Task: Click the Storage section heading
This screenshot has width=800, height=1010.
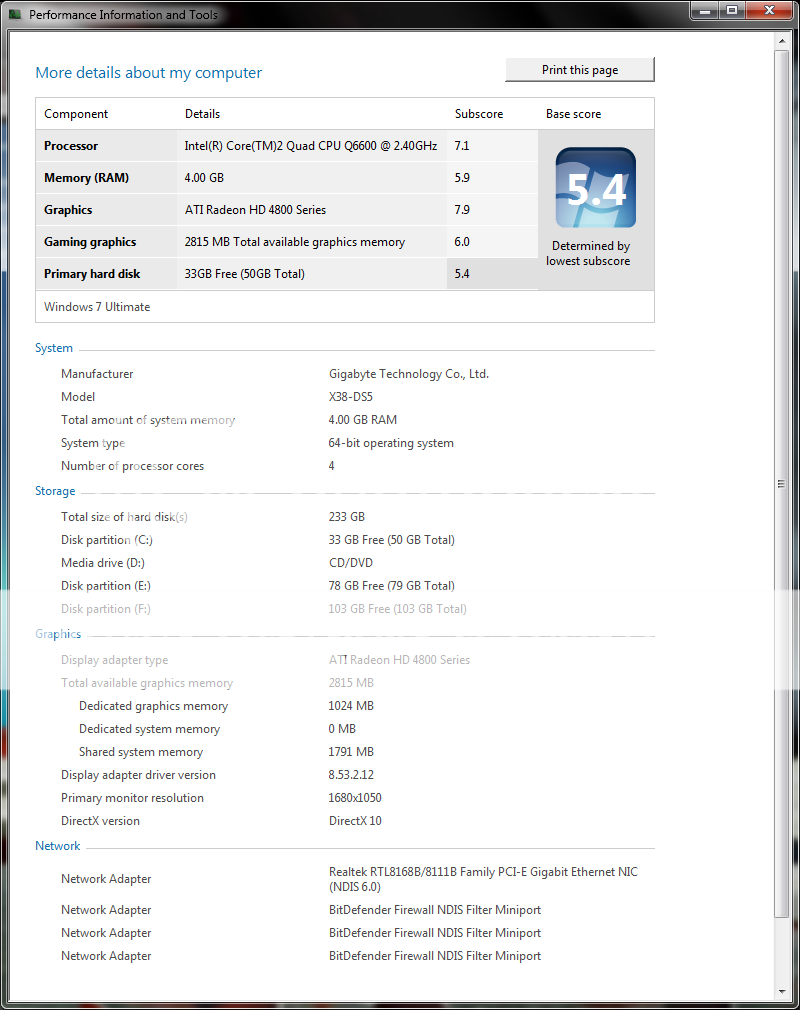Action: (55, 492)
